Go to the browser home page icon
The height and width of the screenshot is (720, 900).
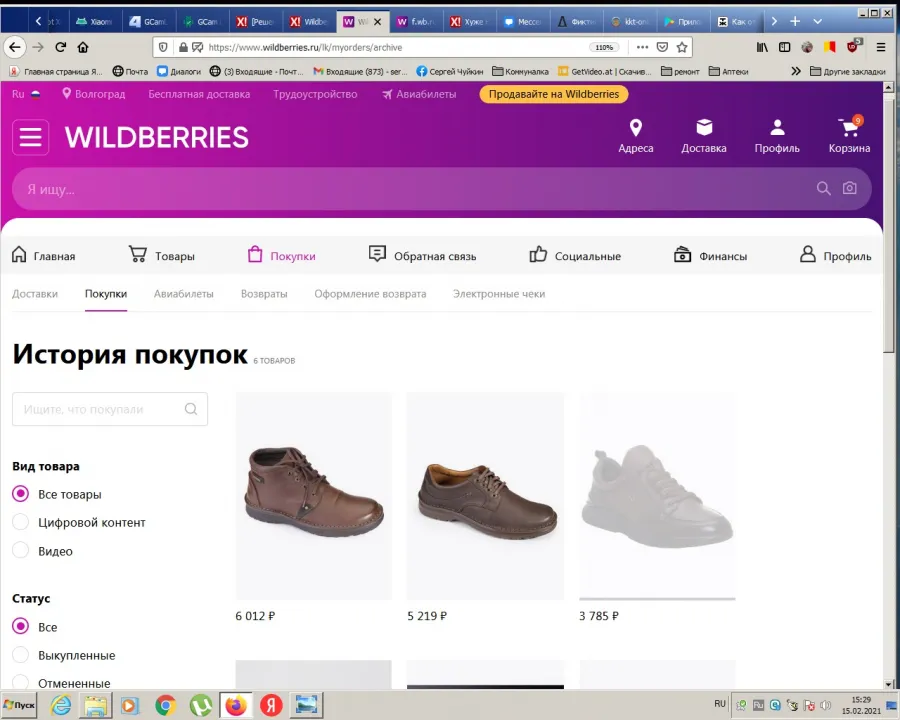[x=83, y=47]
